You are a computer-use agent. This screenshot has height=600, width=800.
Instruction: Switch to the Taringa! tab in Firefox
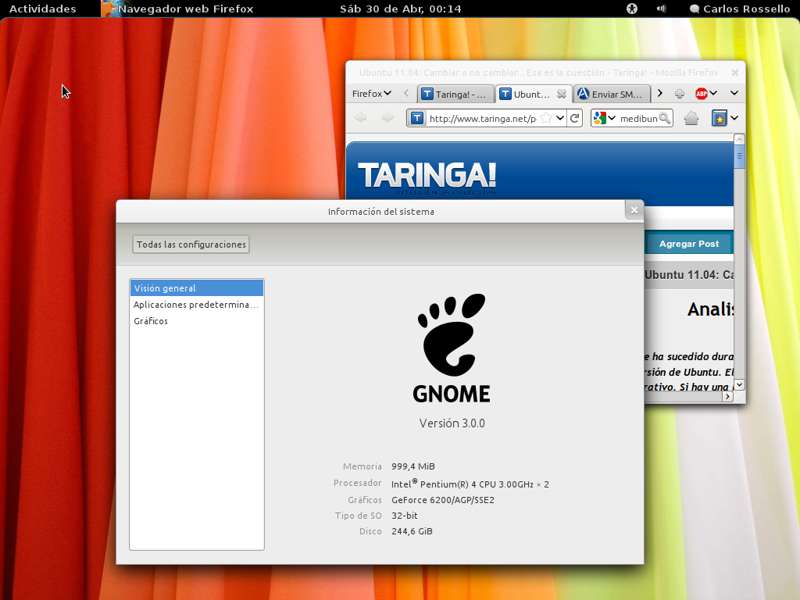(455, 94)
